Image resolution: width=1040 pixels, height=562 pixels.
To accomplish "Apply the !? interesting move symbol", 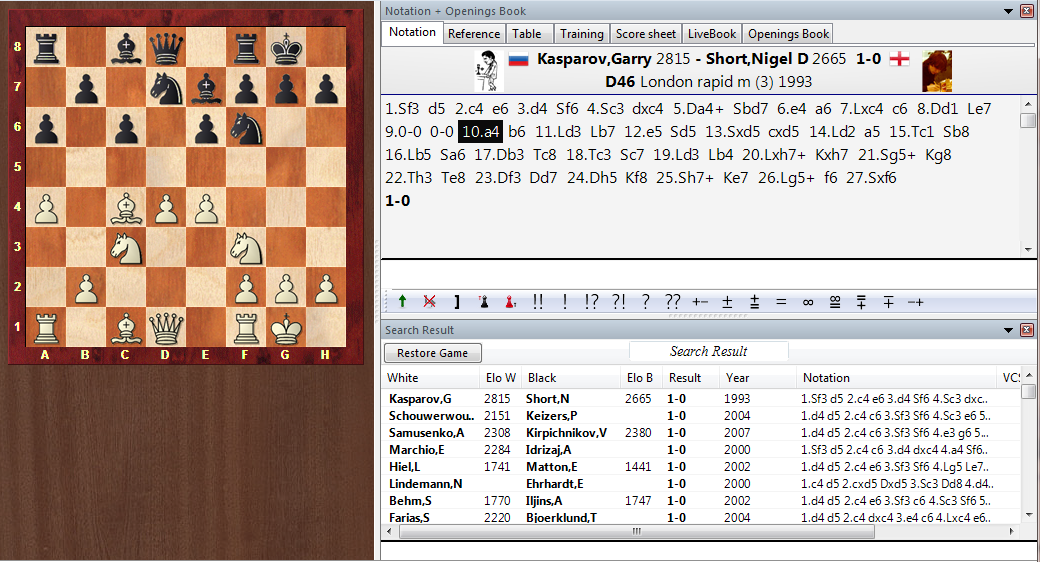I will [x=591, y=302].
